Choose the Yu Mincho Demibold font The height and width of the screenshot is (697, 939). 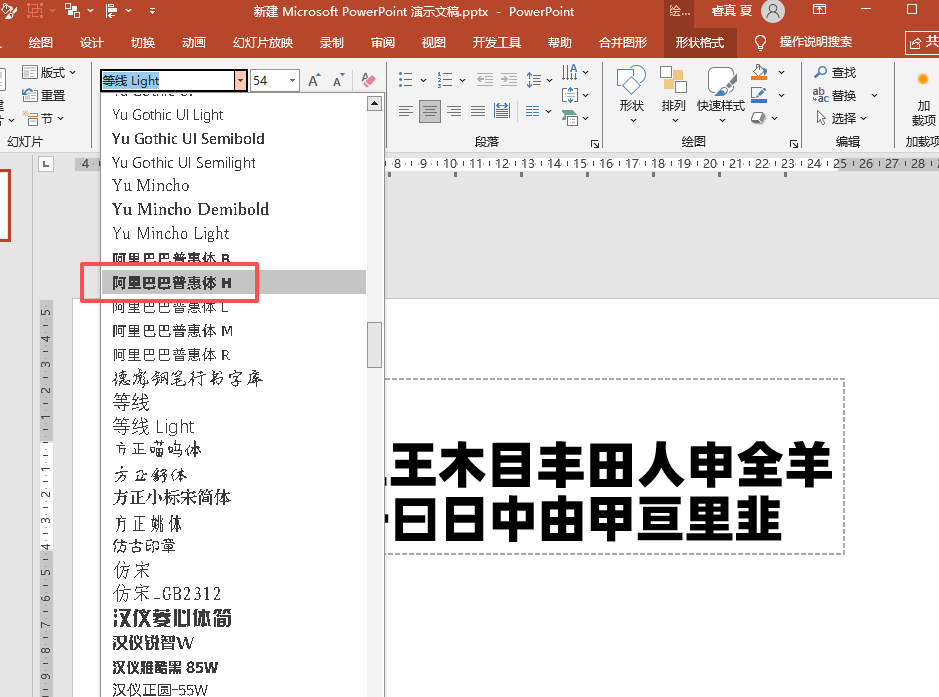click(234, 210)
